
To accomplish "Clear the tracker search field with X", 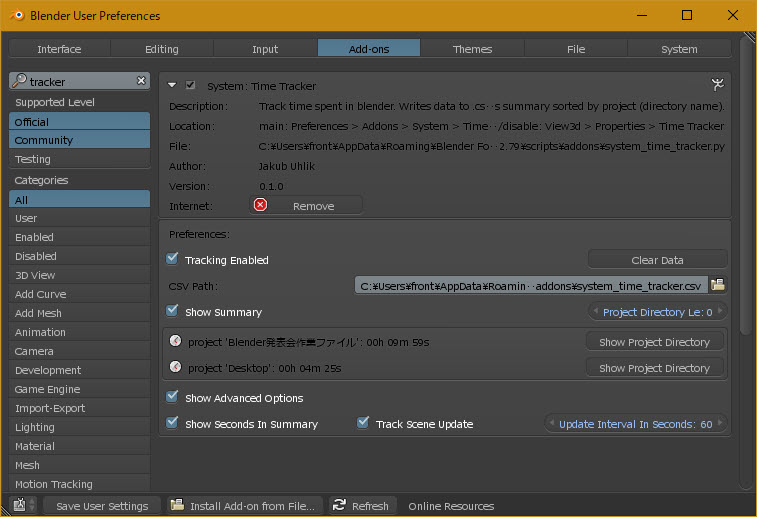I will pyautogui.click(x=141, y=81).
